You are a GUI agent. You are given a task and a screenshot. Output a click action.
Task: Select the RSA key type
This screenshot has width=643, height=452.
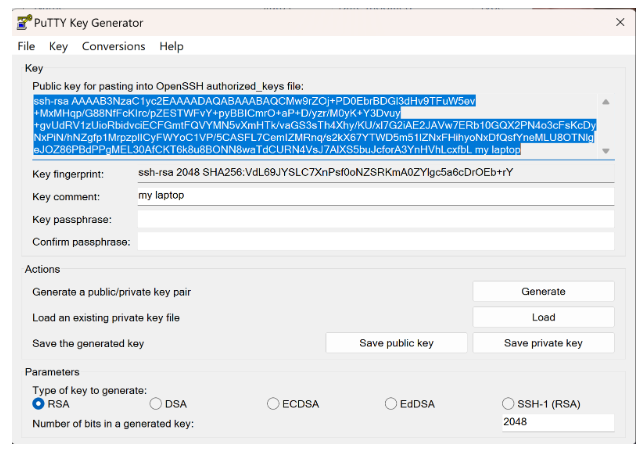(x=39, y=404)
